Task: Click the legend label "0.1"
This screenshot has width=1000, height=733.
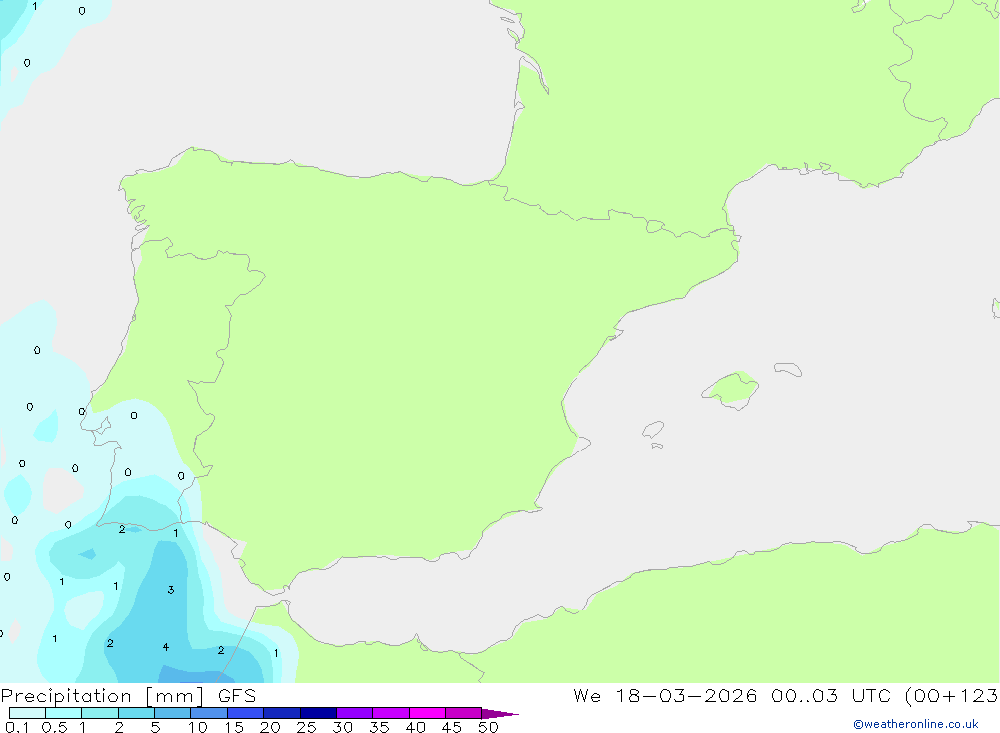Action: coord(17,727)
